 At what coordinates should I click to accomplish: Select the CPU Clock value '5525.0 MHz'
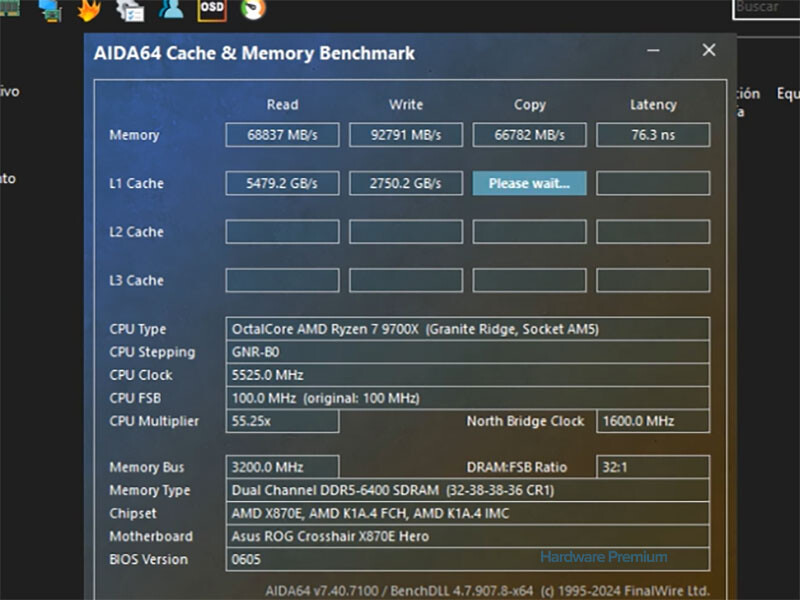(x=467, y=375)
